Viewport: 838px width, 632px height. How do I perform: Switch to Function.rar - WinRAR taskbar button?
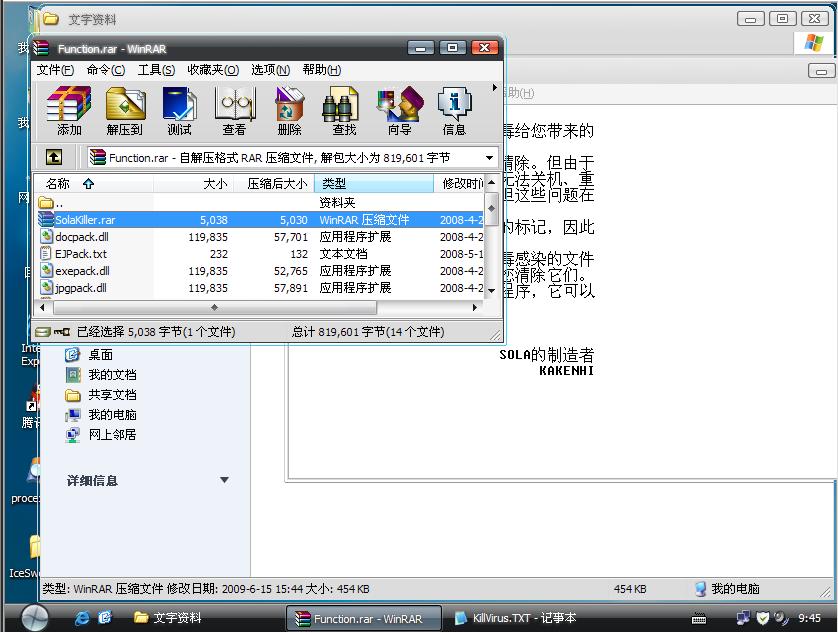coord(364,619)
